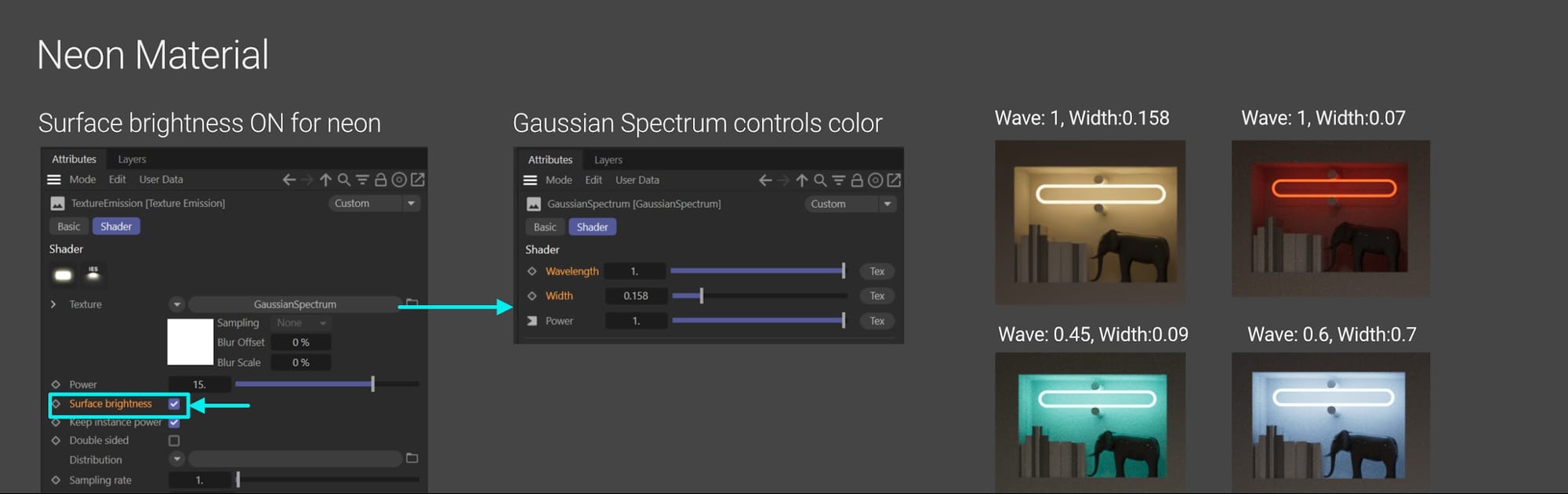Toggle Surface brightness checkbox
The width and height of the screenshot is (1568, 494).
[x=174, y=404]
